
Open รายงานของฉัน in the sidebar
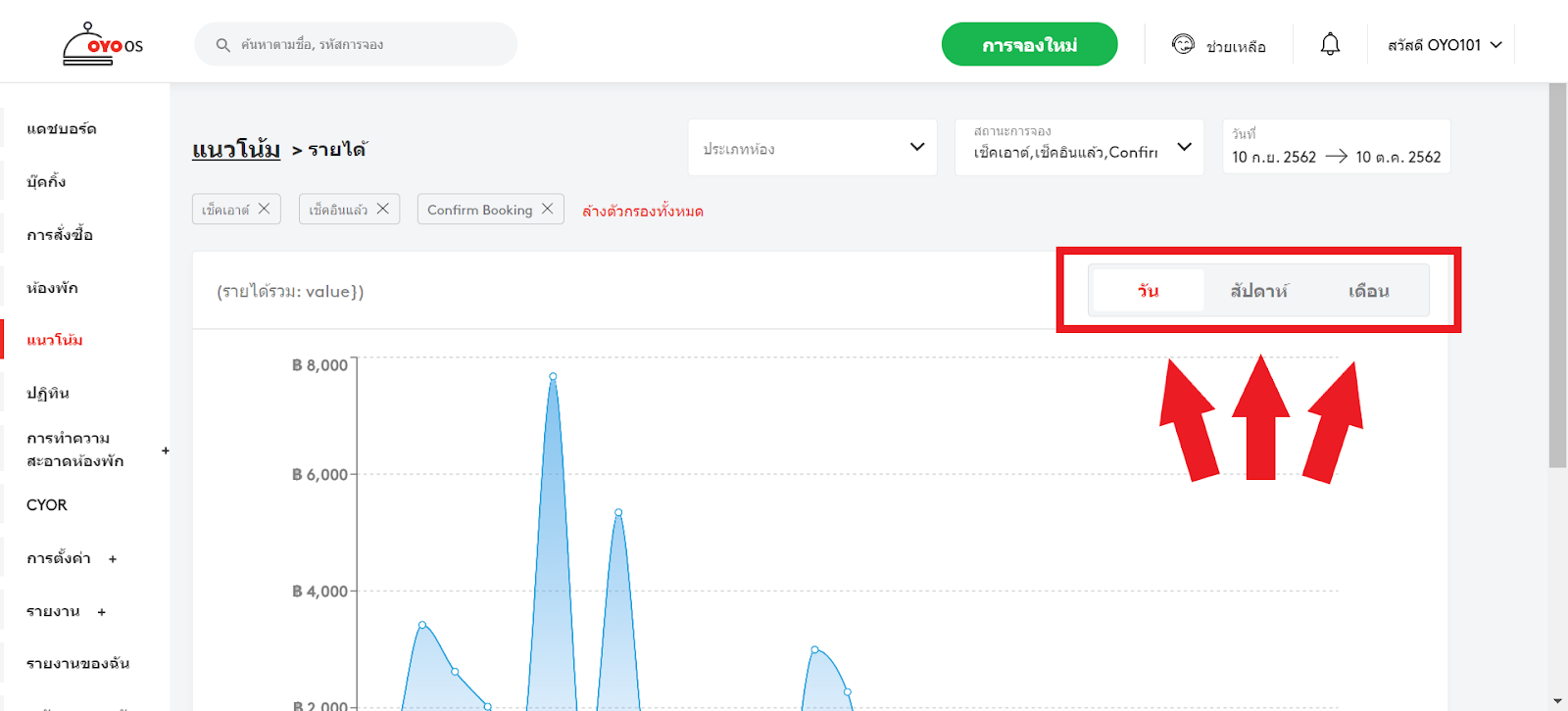point(78,663)
